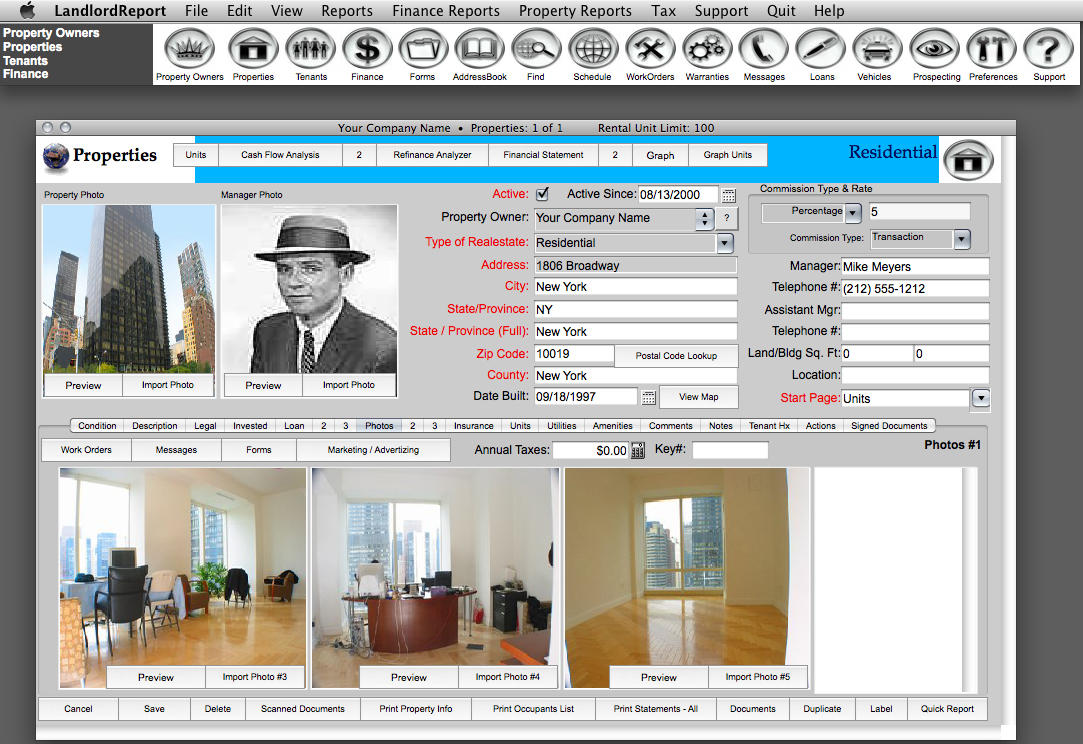Open the Forms folder icon
This screenshot has height=744, width=1083.
[x=423, y=49]
